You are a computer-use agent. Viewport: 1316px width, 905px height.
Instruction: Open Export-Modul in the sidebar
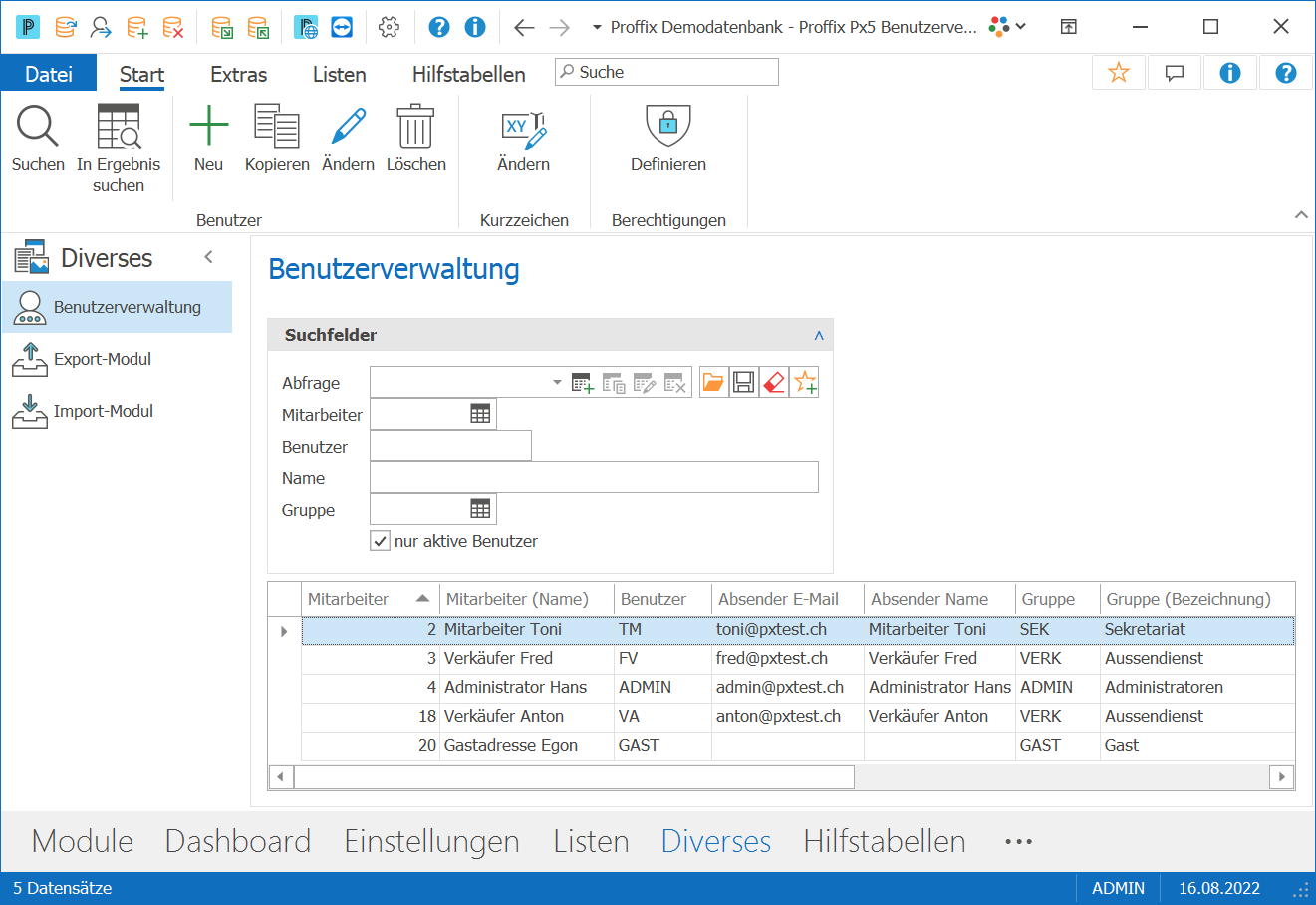(117, 359)
